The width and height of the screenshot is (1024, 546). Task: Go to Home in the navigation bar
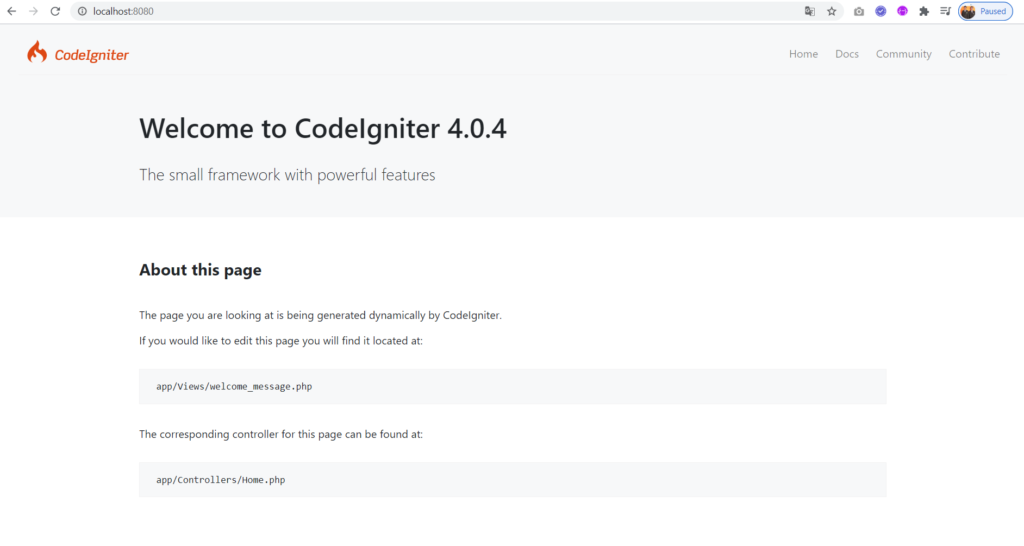(803, 54)
